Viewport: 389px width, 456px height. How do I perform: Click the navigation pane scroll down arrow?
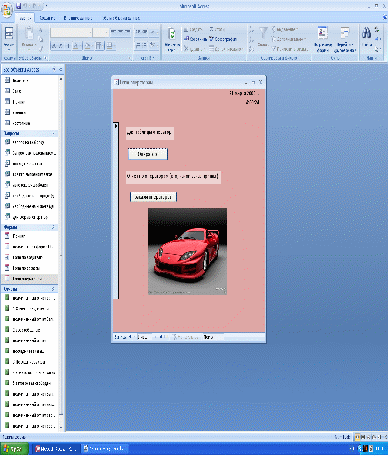pyautogui.click(x=61, y=427)
